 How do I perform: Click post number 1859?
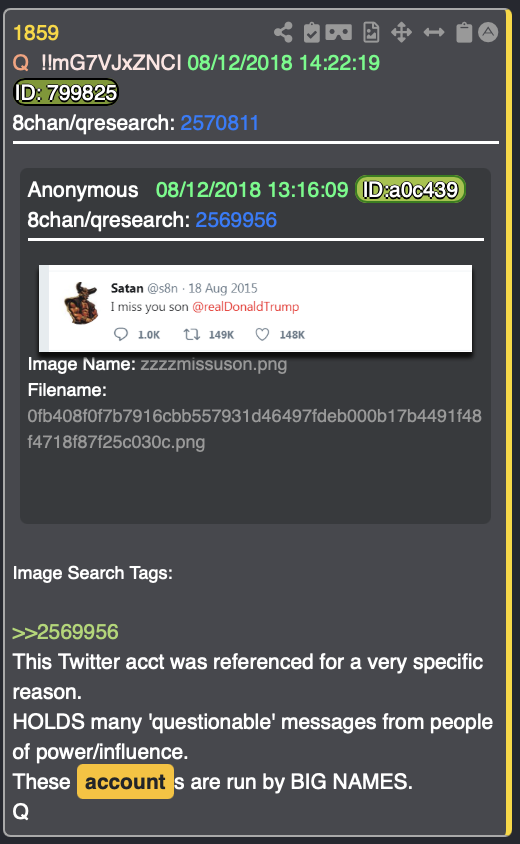(36, 33)
